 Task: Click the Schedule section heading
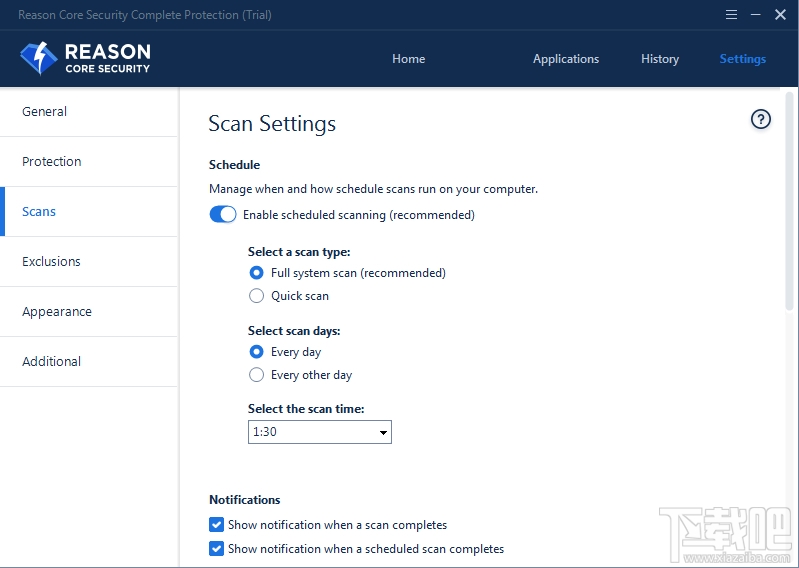234,165
